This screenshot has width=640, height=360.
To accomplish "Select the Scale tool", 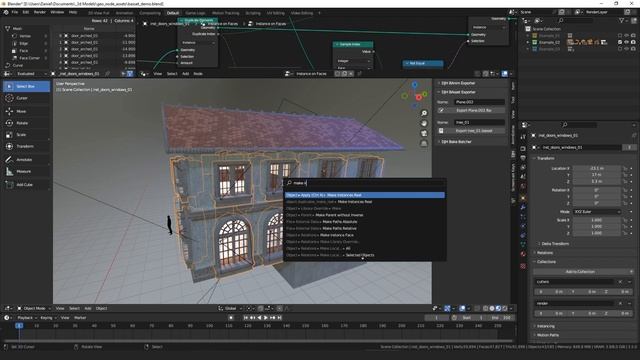I will tap(27, 134).
